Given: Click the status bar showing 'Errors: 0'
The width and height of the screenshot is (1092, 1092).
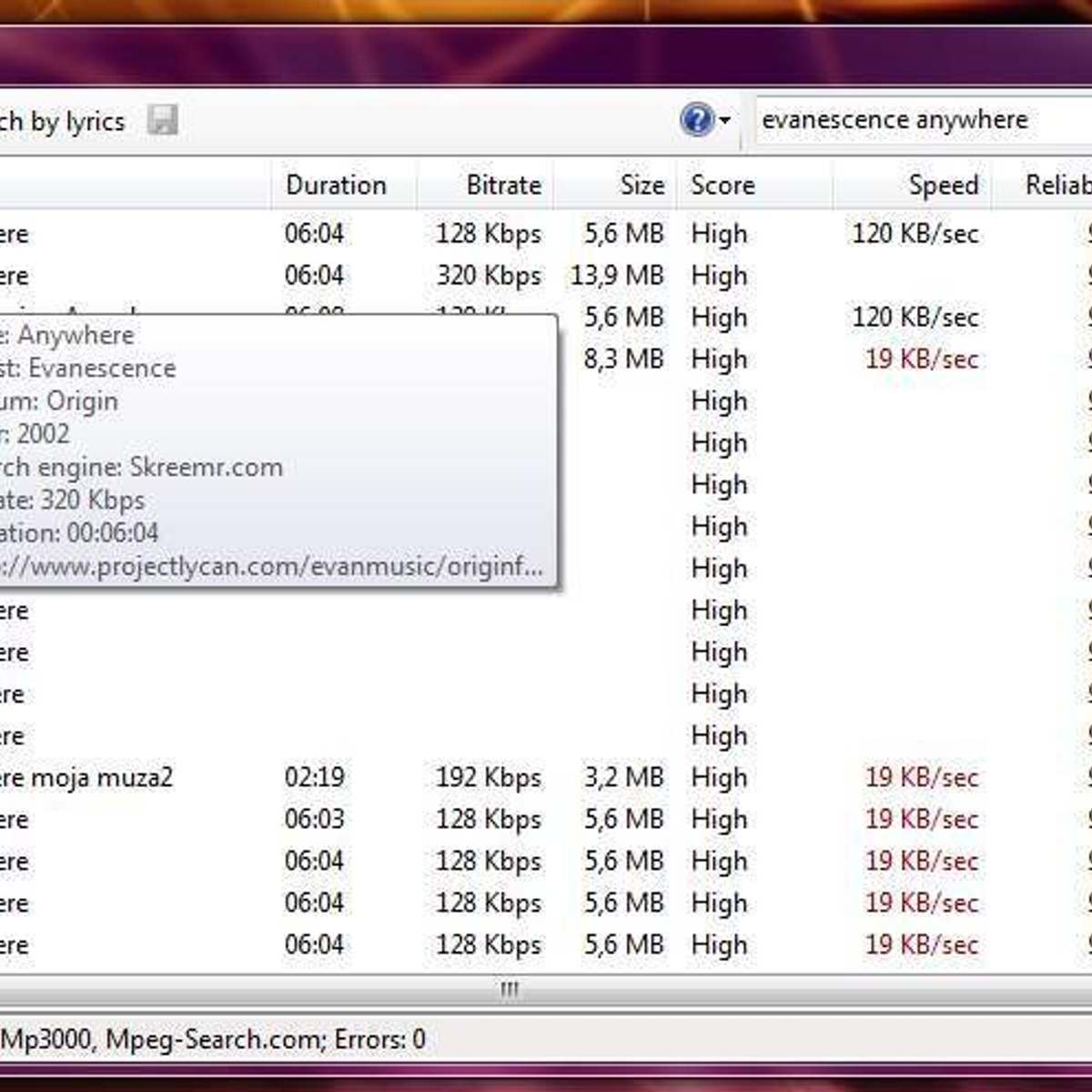Looking at the screenshot, I should click(x=213, y=1039).
